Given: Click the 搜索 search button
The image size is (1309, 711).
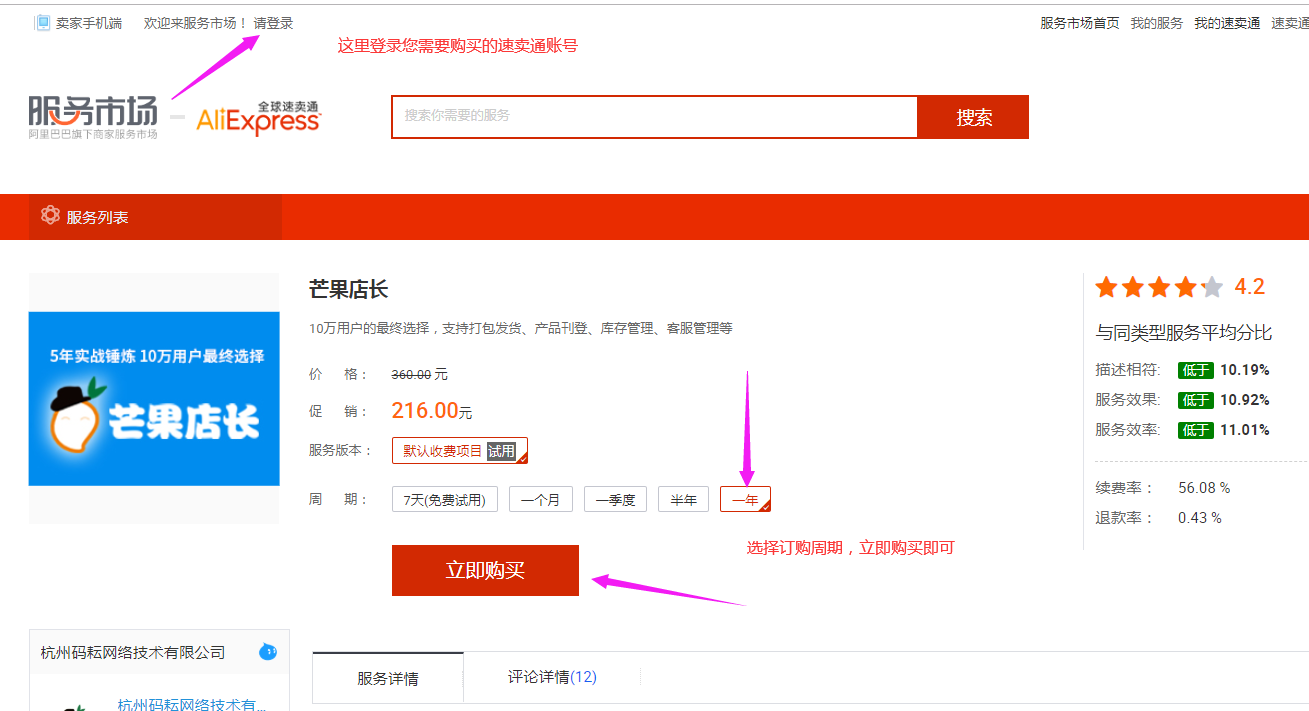Looking at the screenshot, I should (x=974, y=117).
